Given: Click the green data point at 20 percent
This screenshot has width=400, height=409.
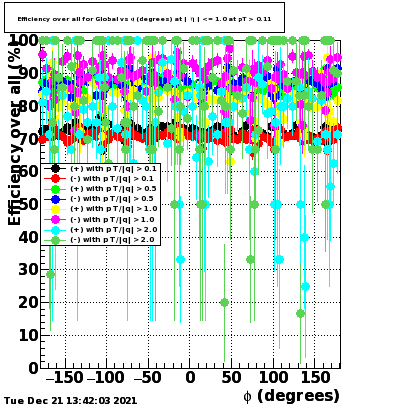Looking at the screenshot, I should click(224, 303).
